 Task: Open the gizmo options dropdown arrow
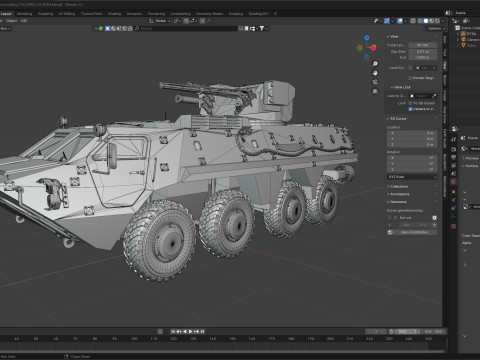[x=392, y=21]
